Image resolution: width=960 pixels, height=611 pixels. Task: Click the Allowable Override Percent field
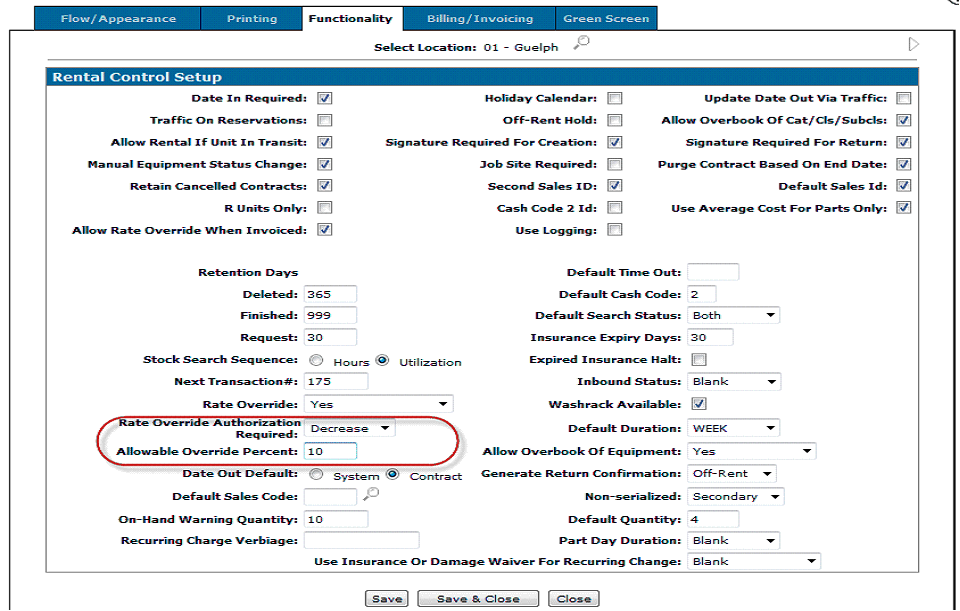point(330,452)
